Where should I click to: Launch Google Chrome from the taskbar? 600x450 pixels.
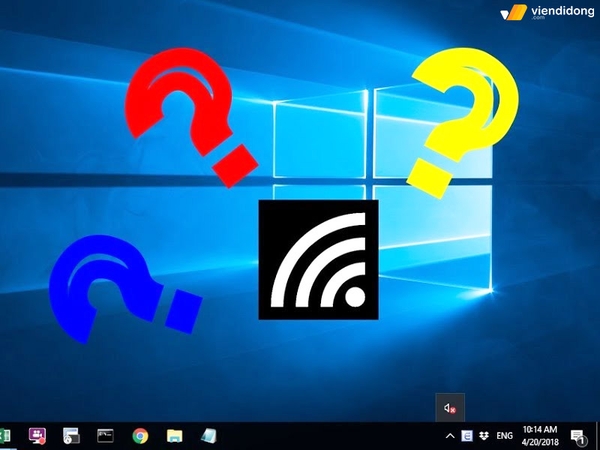coord(140,436)
